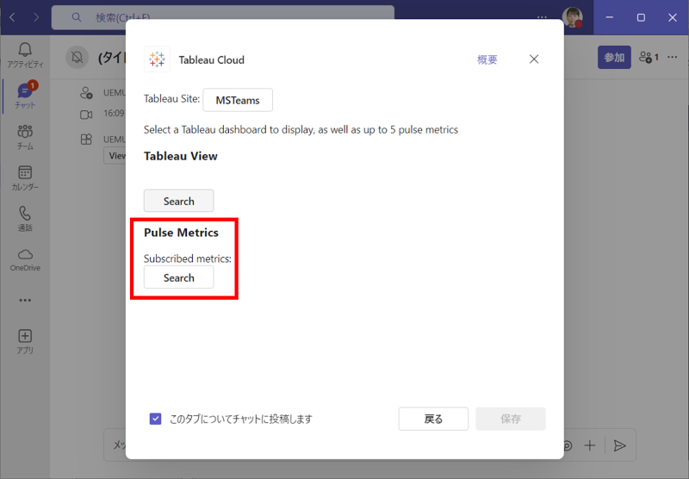Click the 保存 button
The width and height of the screenshot is (689, 479).
pyautogui.click(x=511, y=419)
